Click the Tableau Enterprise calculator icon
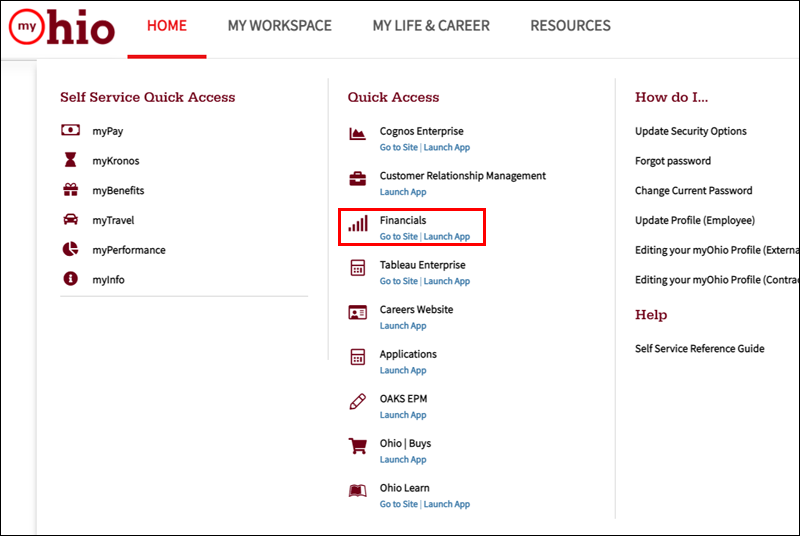Image resolution: width=800 pixels, height=536 pixels. pos(358,267)
